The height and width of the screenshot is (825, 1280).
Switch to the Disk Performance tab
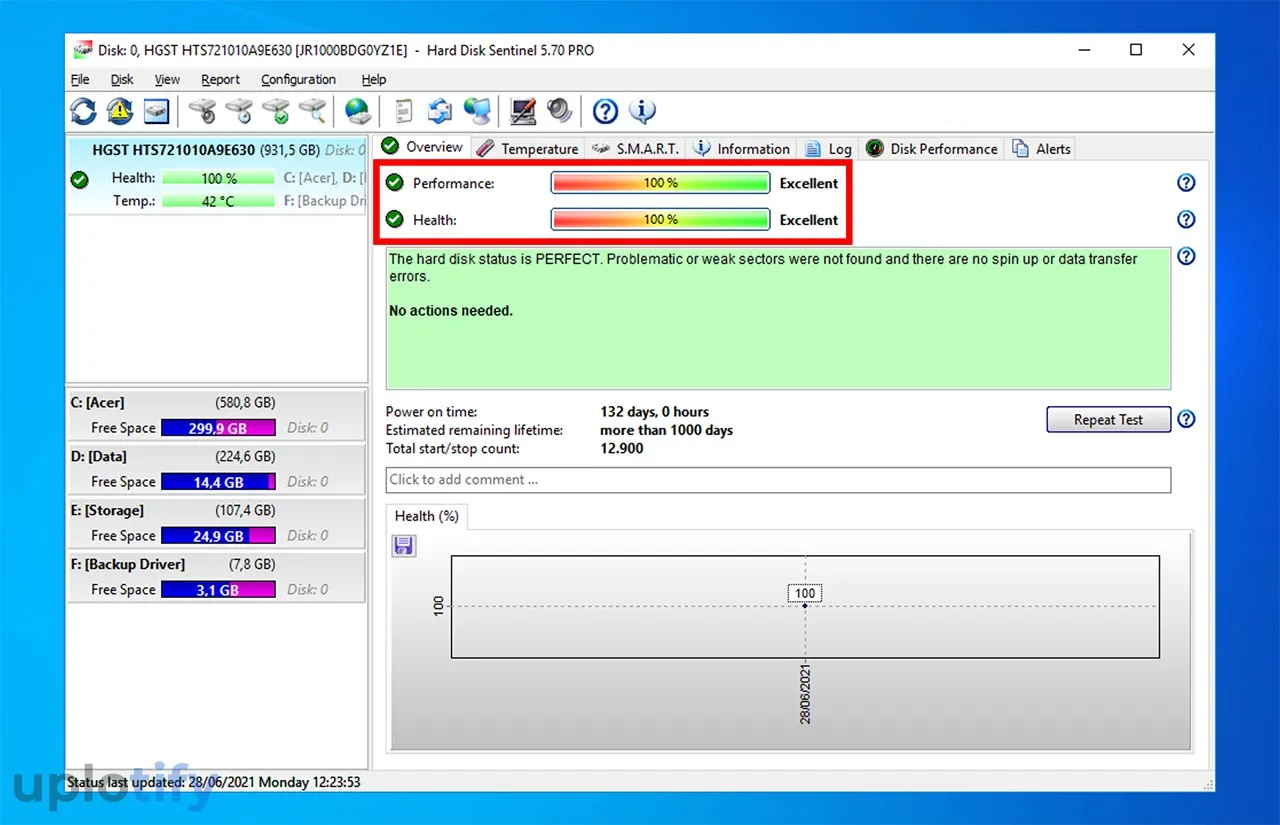click(932, 149)
